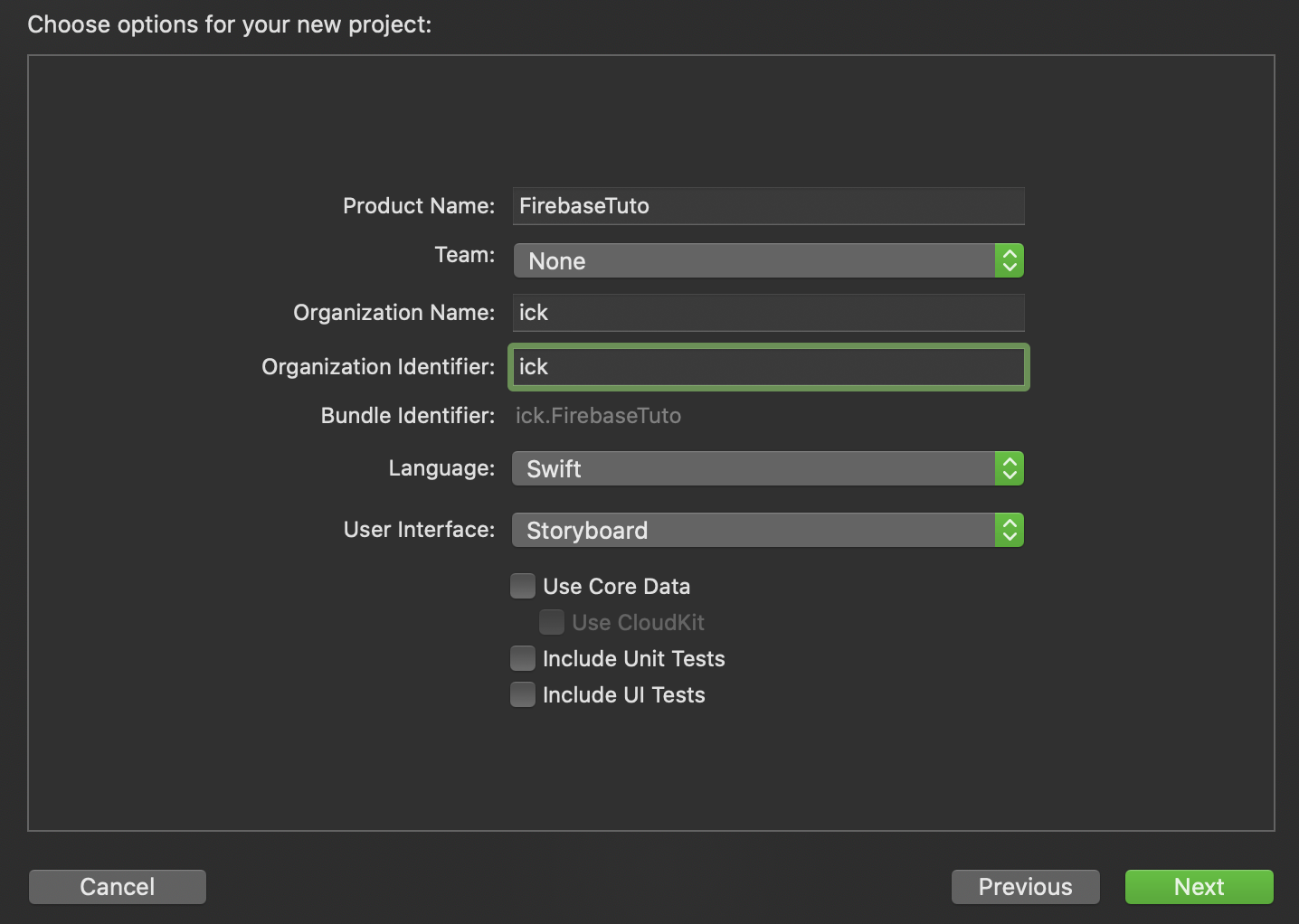The height and width of the screenshot is (924, 1299).
Task: Click the dimmed Use CloudKit checkbox
Action: [x=552, y=623]
